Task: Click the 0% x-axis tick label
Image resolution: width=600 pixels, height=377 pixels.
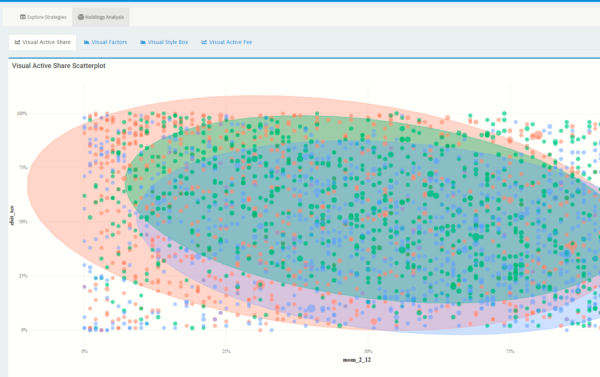Action: 84,351
